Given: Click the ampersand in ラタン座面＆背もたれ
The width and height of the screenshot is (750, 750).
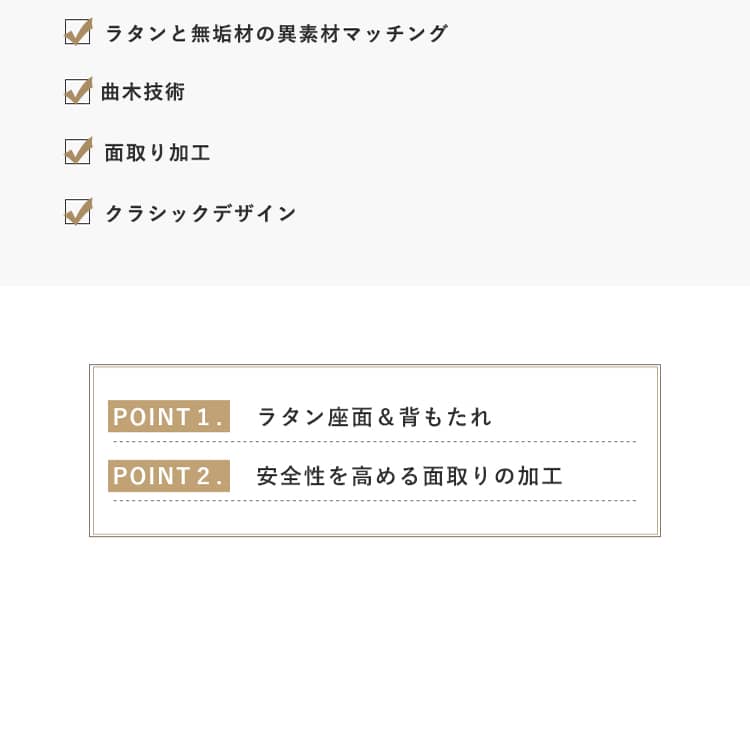Looking at the screenshot, I should [x=386, y=417].
